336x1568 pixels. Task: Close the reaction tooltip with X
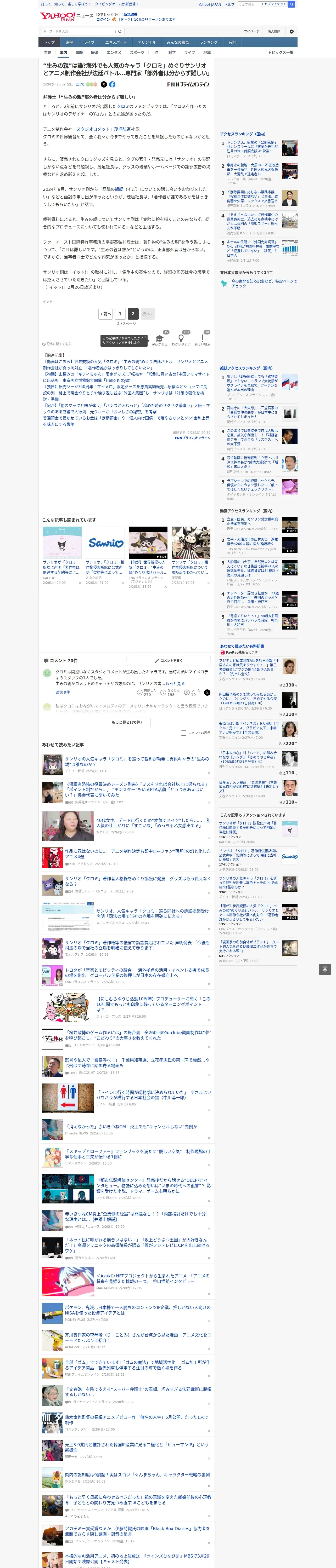pyautogui.click(x=145, y=337)
